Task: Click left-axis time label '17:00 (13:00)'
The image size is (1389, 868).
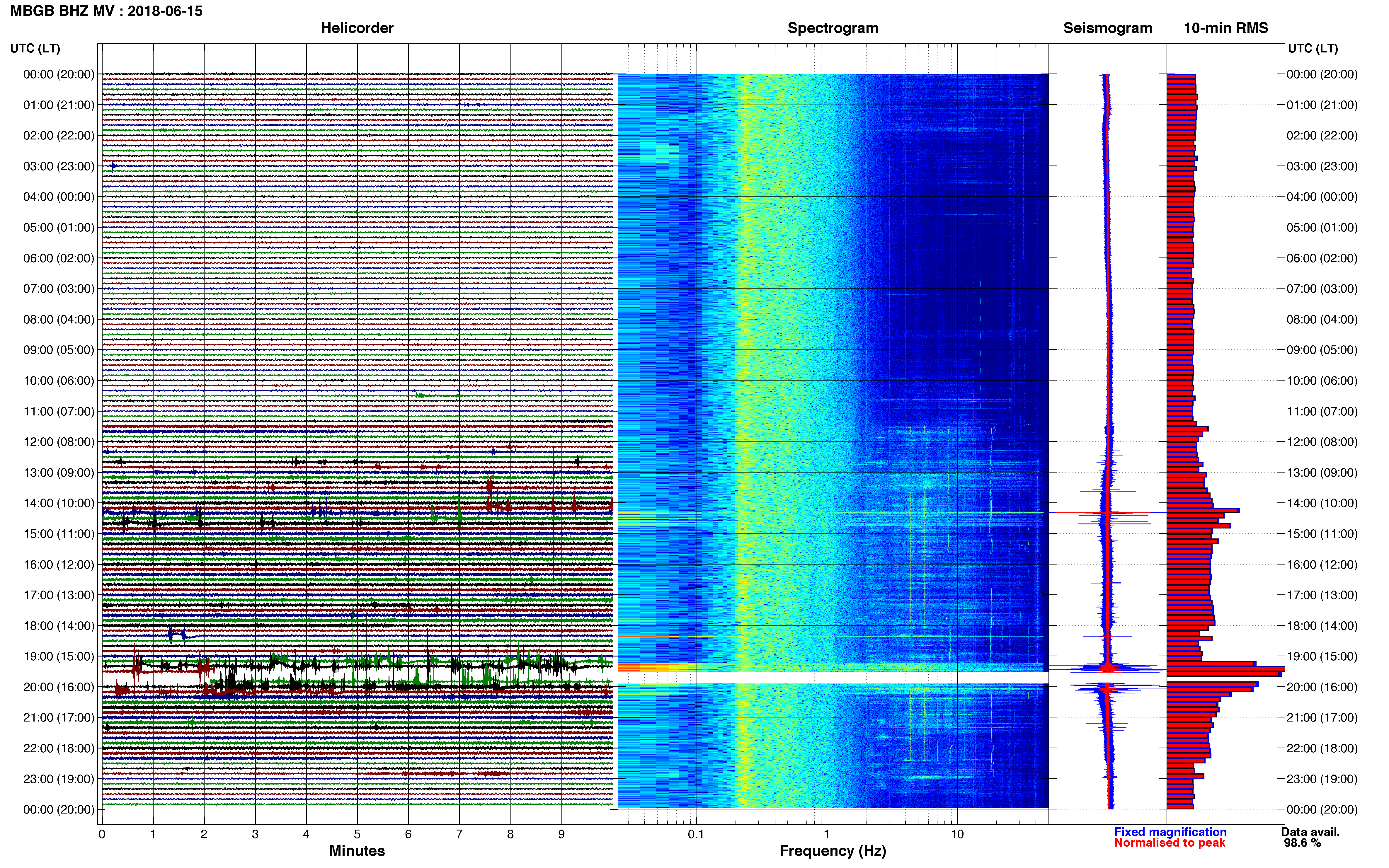Action: pyautogui.click(x=59, y=595)
